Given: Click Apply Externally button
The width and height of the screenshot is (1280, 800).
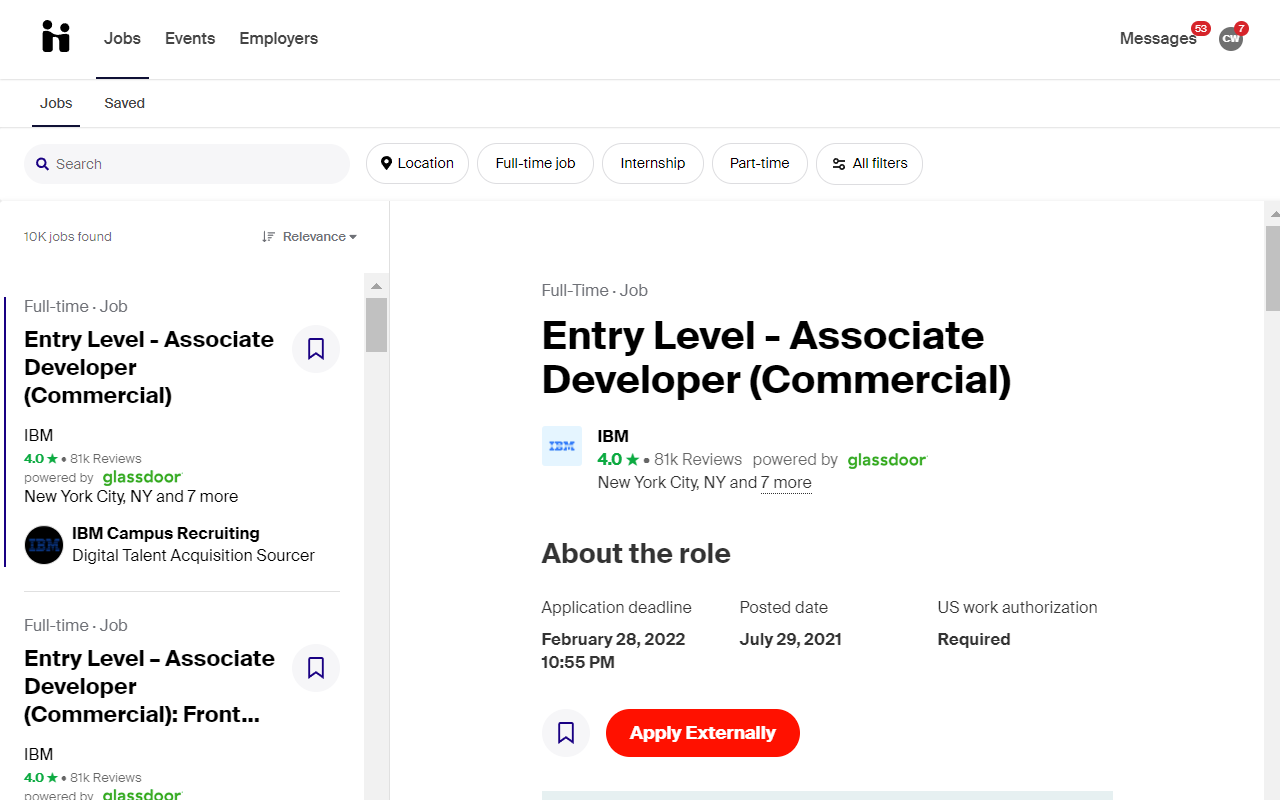Looking at the screenshot, I should tap(703, 733).
